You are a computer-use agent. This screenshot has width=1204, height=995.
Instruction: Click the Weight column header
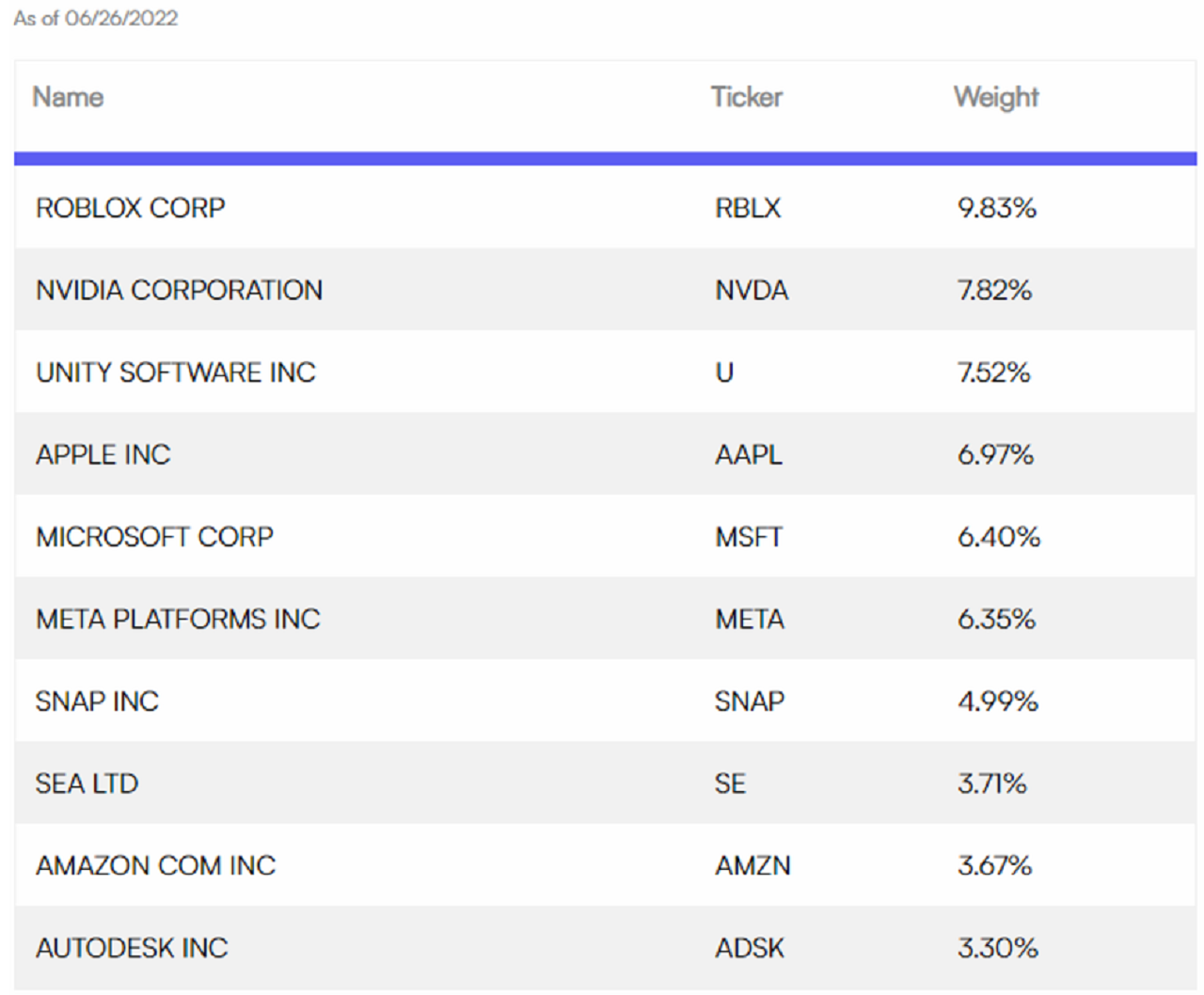tap(996, 97)
